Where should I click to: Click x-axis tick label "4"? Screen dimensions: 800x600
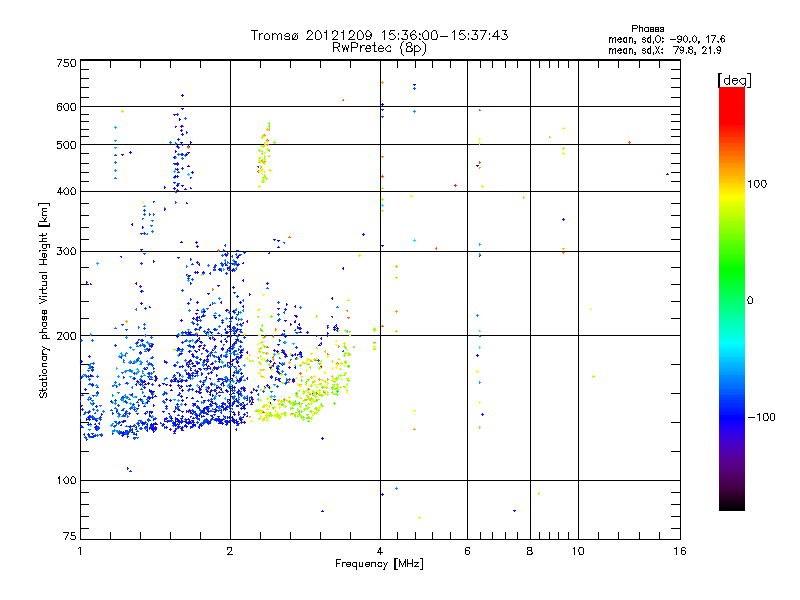pyautogui.click(x=380, y=551)
